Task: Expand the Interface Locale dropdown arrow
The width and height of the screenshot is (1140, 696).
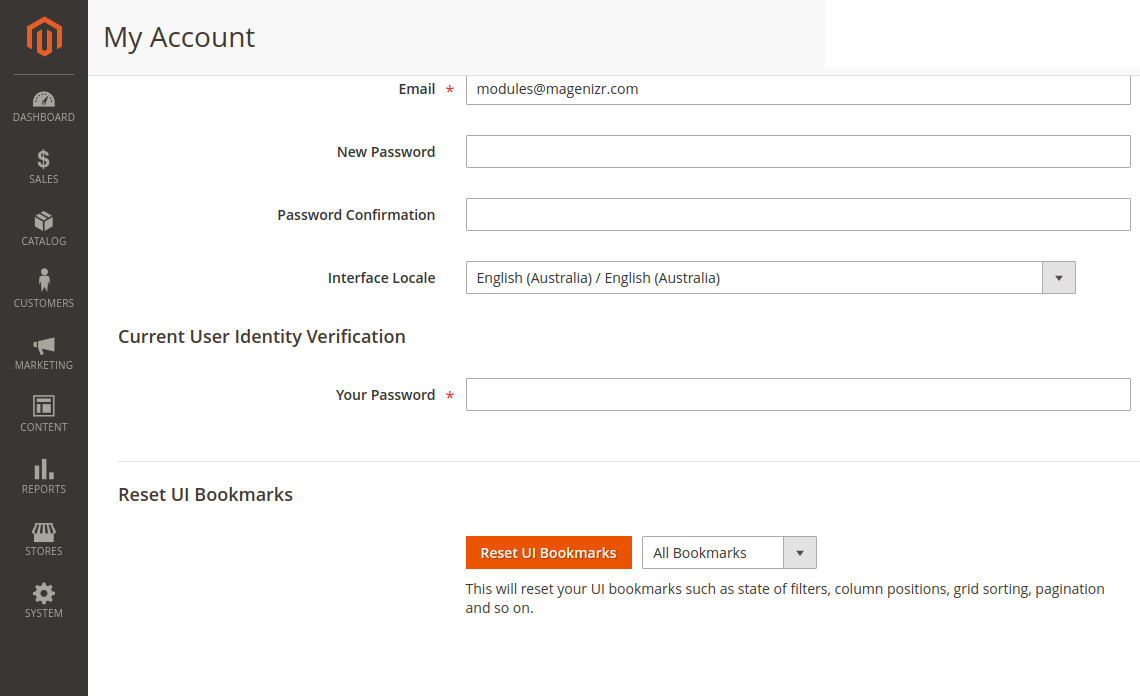Action: (1059, 278)
